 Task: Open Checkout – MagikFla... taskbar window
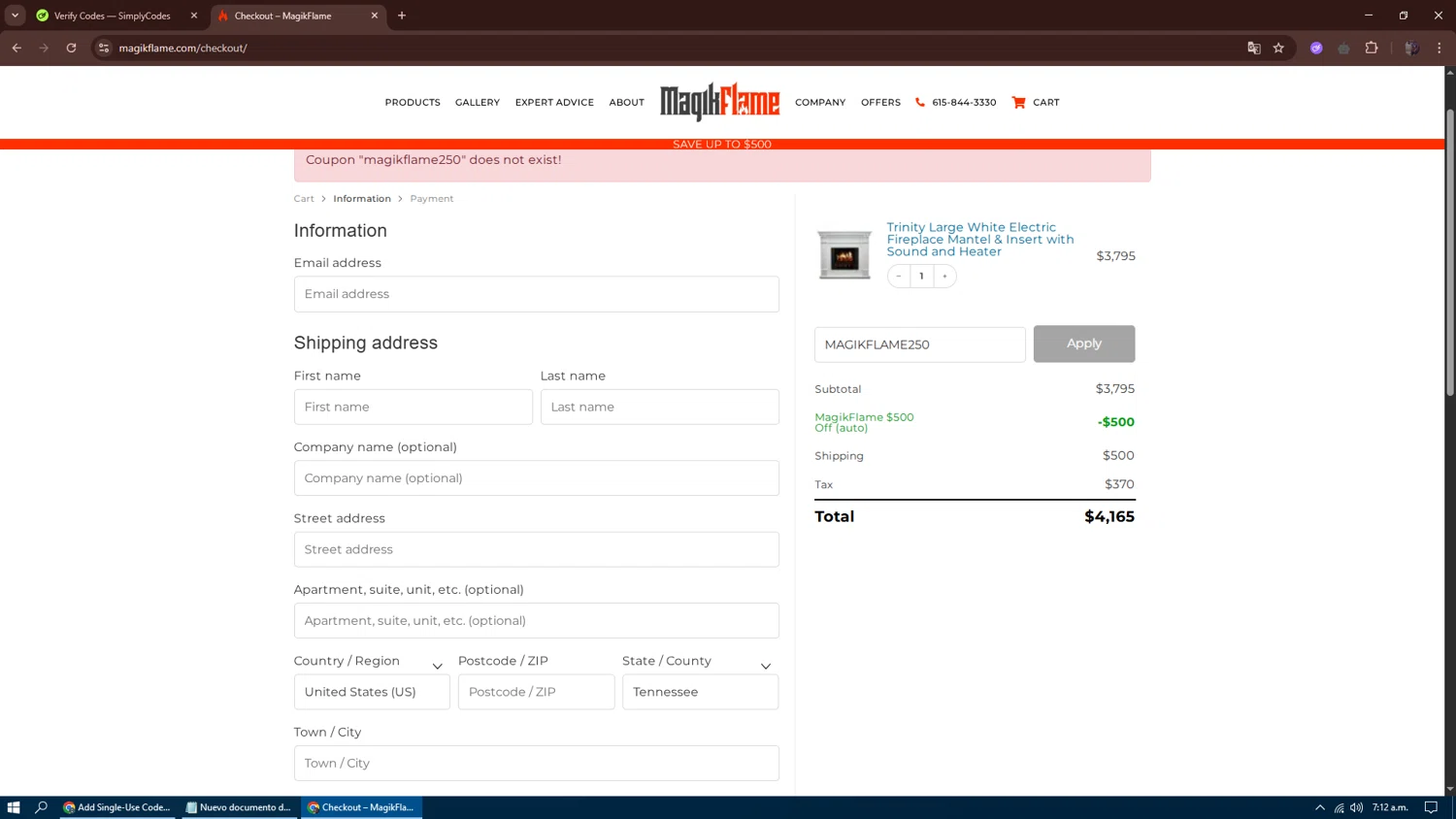click(362, 807)
